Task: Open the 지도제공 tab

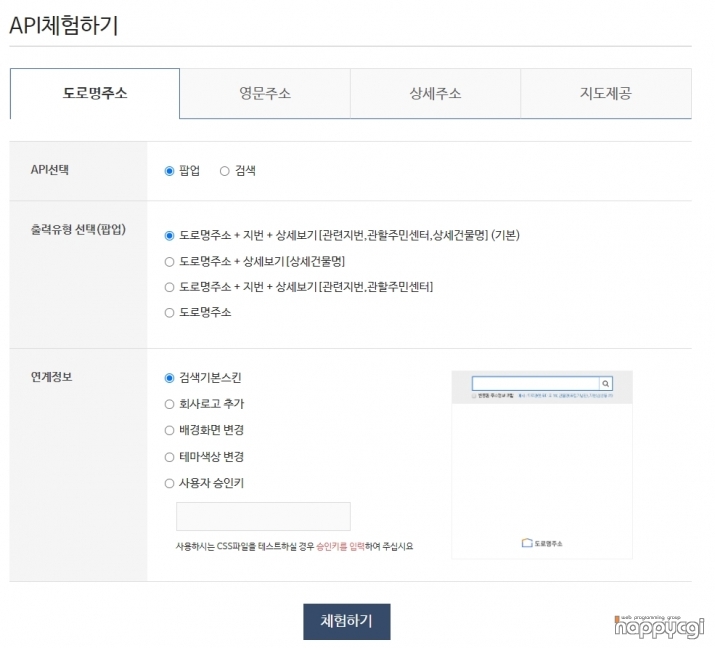Action: [x=606, y=93]
